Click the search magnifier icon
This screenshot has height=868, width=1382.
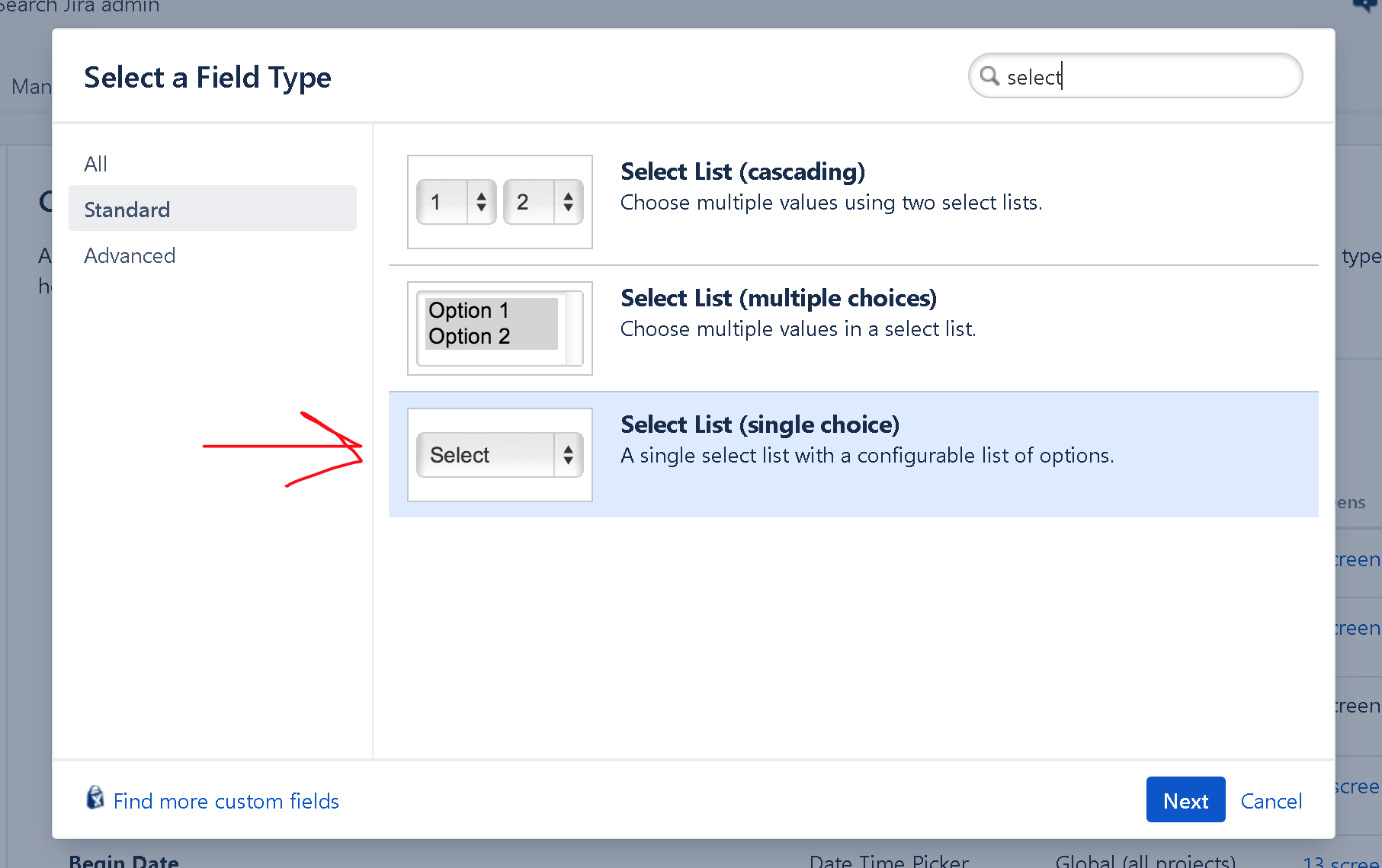[989, 75]
